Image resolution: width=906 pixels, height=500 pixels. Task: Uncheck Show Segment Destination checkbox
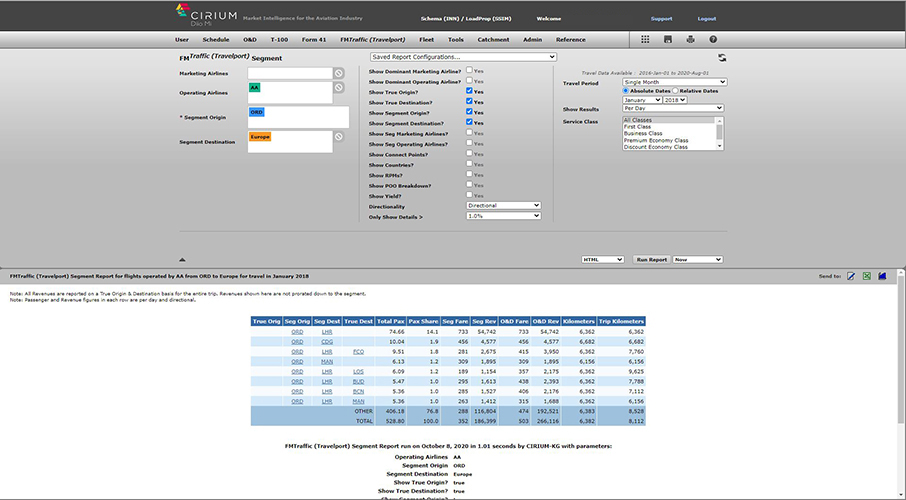(x=469, y=122)
